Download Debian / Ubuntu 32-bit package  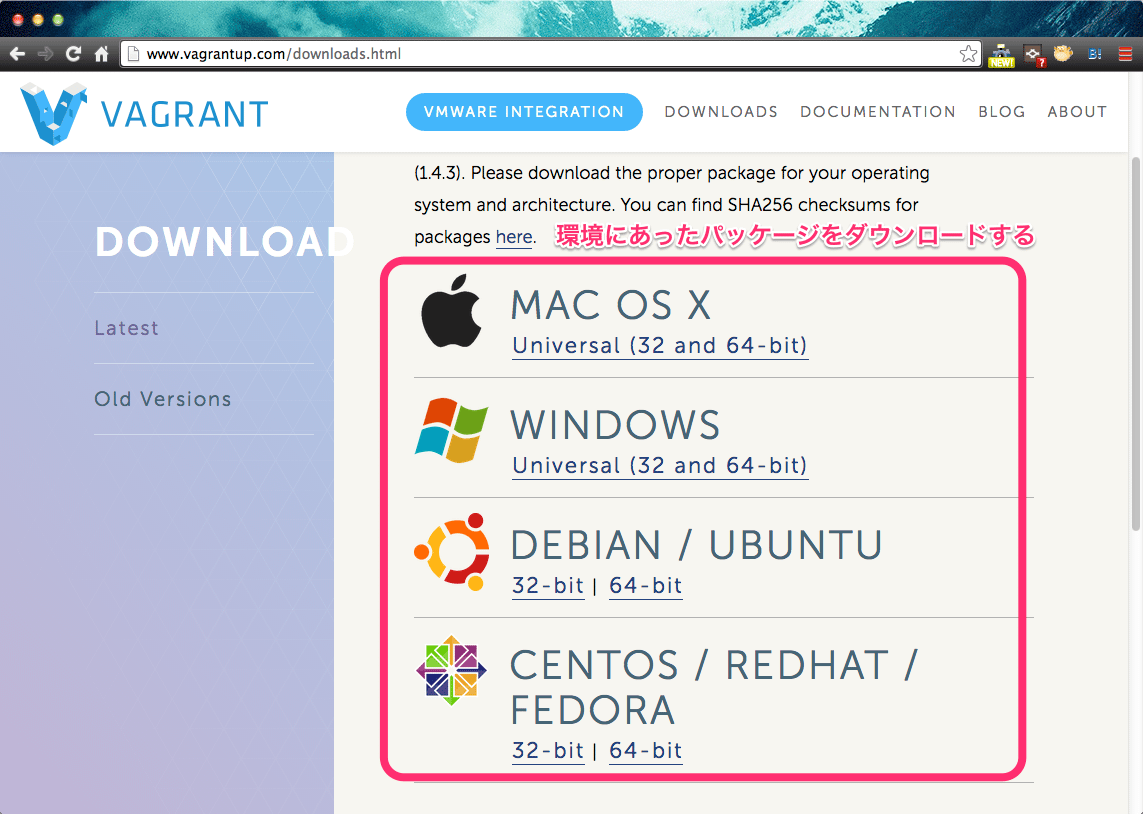(548, 586)
